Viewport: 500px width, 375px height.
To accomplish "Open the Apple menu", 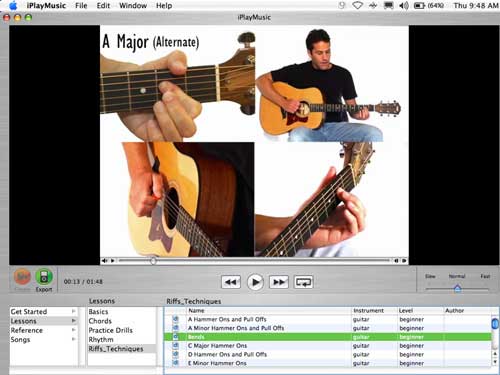I will [13, 6].
